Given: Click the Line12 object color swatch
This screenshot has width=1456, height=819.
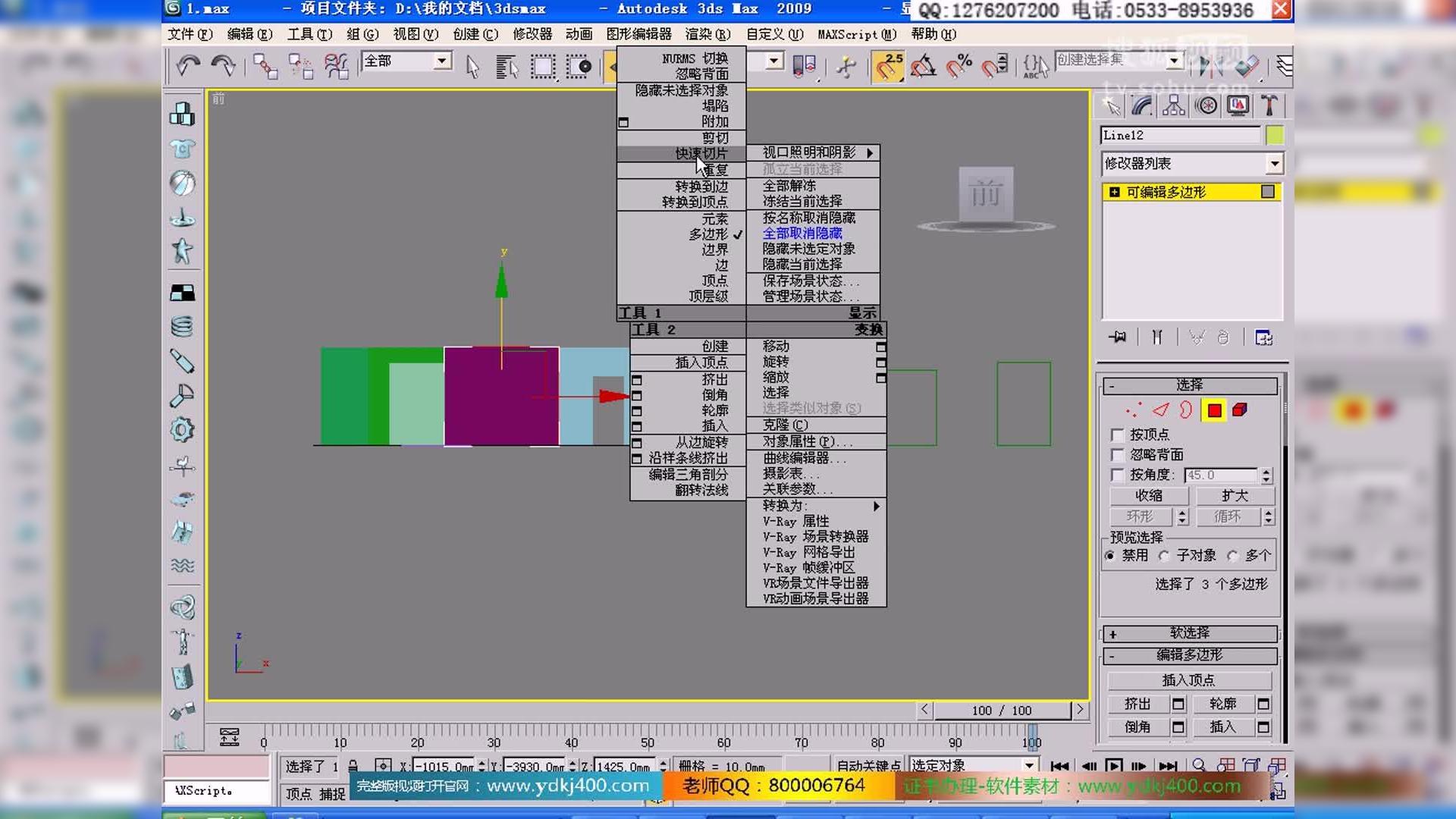Looking at the screenshot, I should tap(1275, 134).
